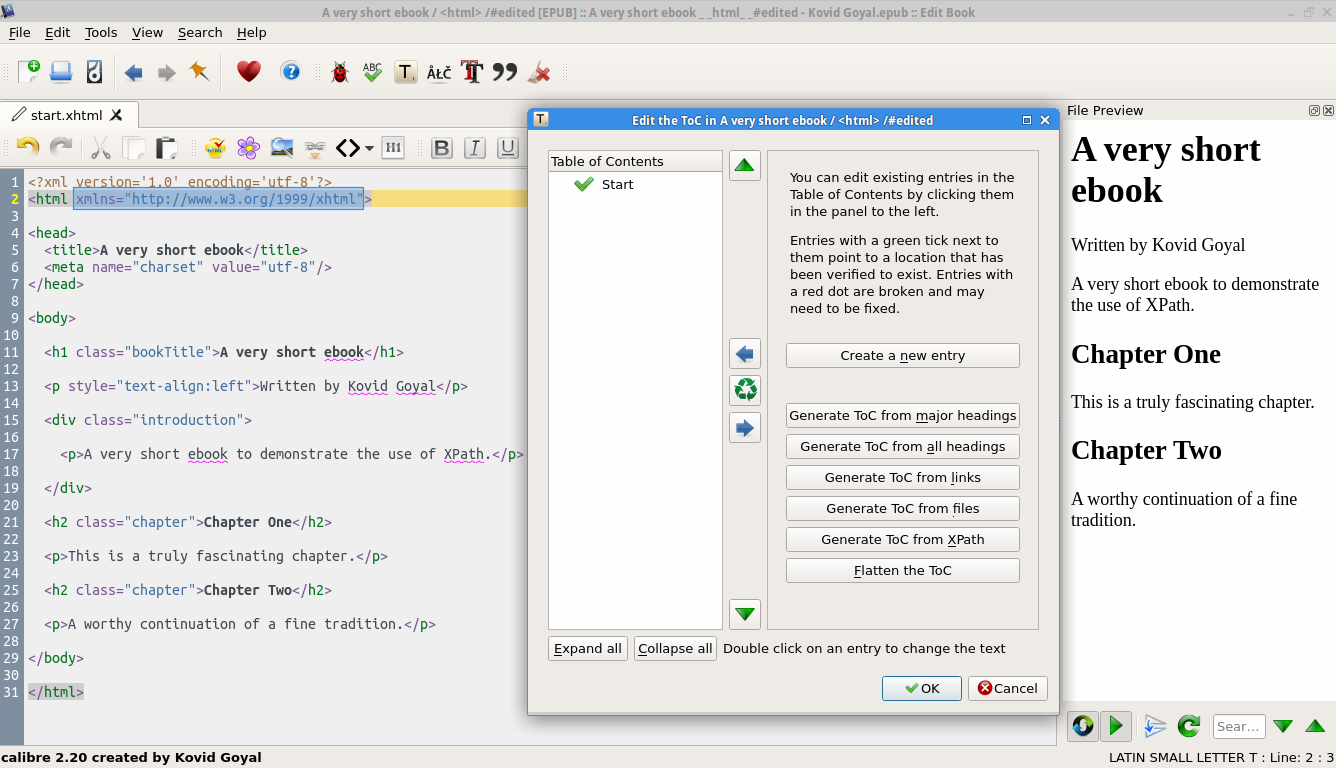Switch to the start.xhtml tab
This screenshot has height=768, width=1336.
coord(66,115)
